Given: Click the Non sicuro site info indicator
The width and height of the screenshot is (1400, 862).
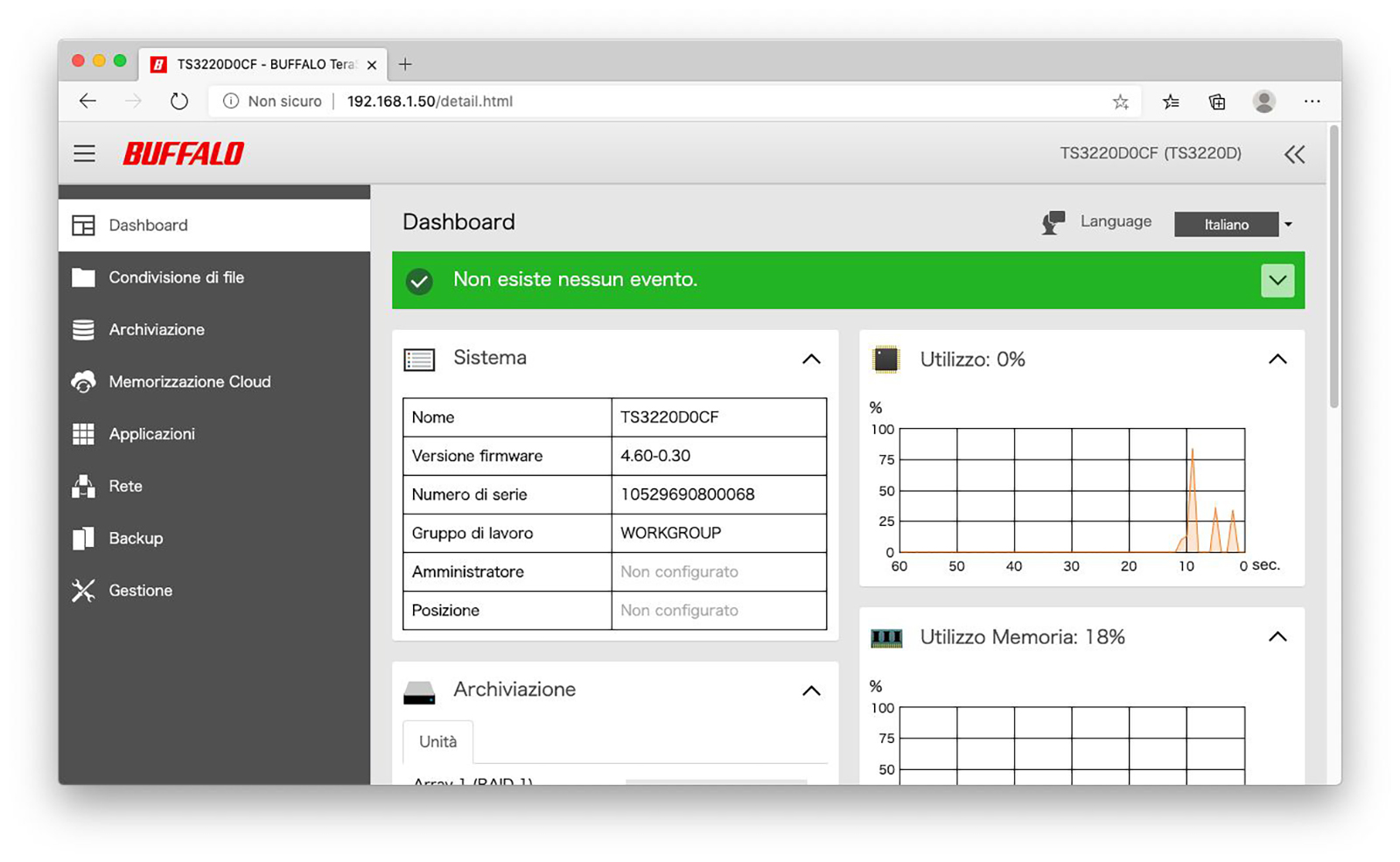Looking at the screenshot, I should [x=272, y=102].
